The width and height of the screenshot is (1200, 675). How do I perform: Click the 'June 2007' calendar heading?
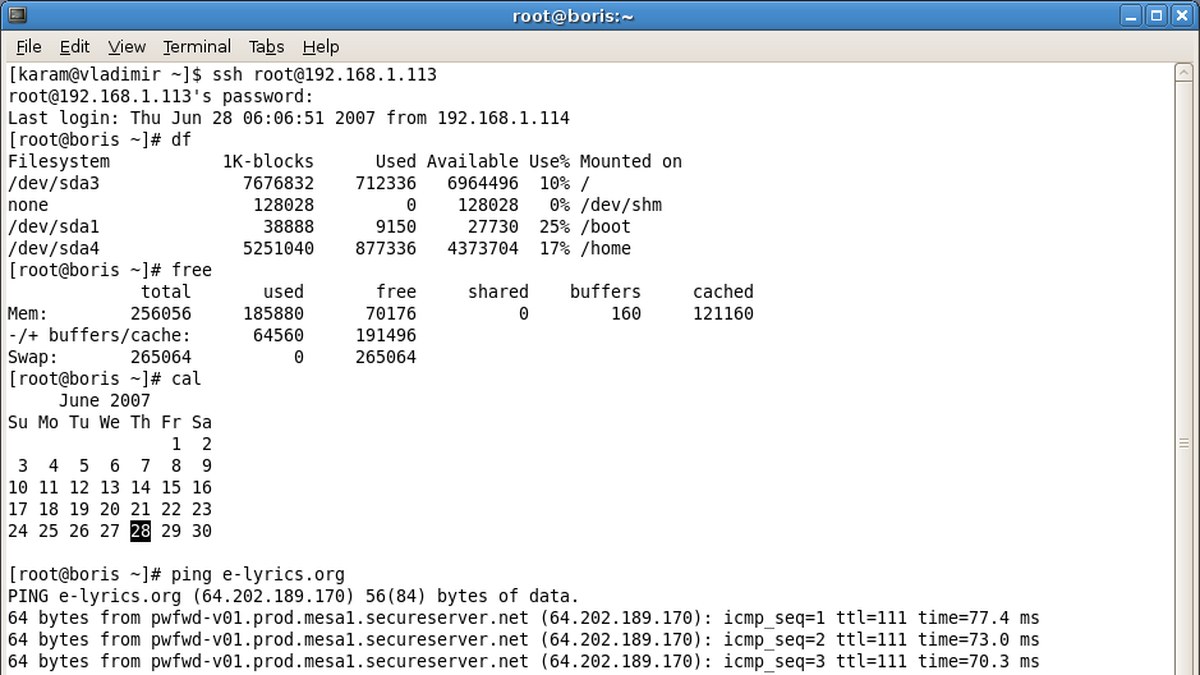click(104, 400)
